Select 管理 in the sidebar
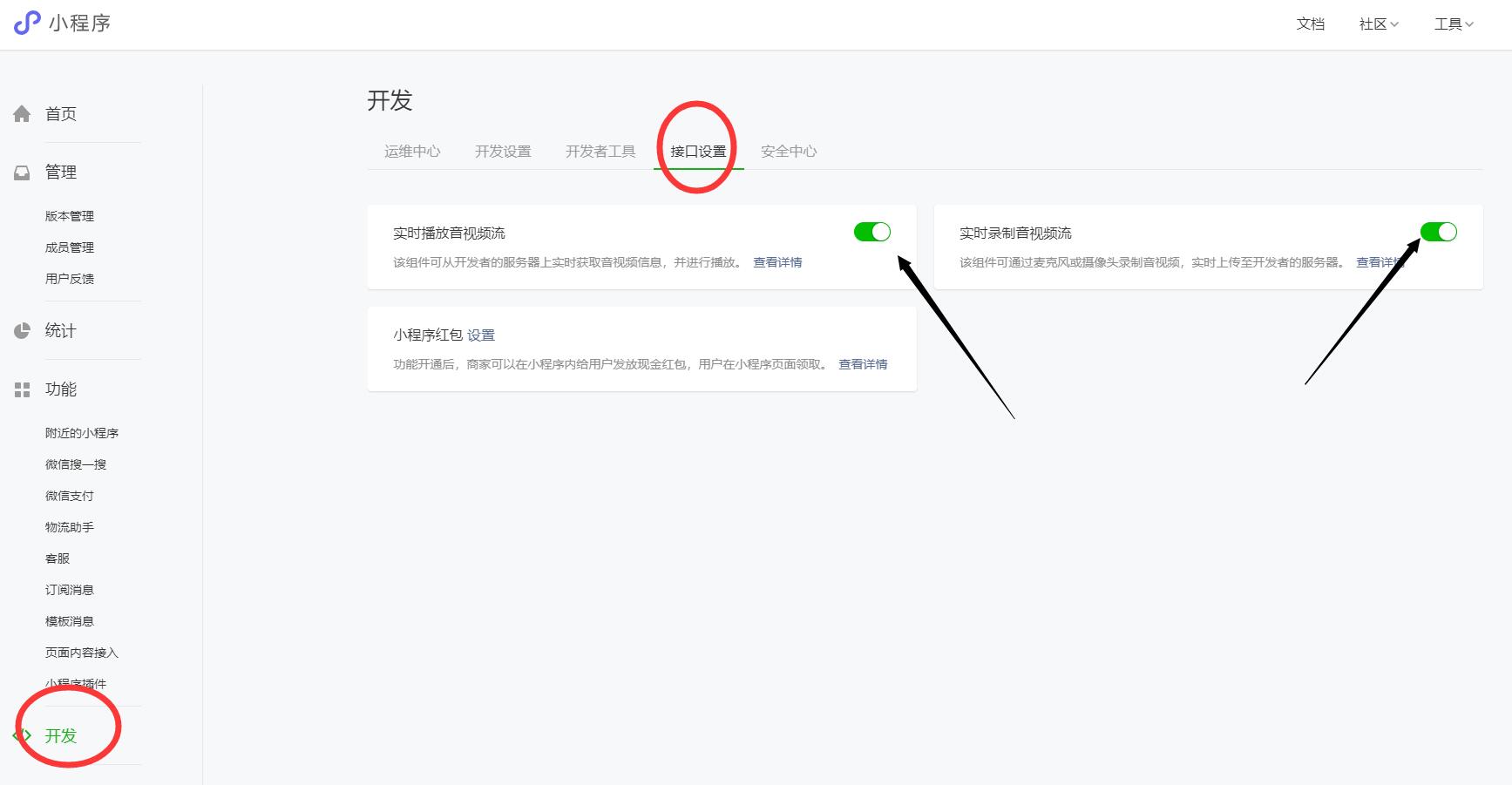The height and width of the screenshot is (785, 1512). 61,173
